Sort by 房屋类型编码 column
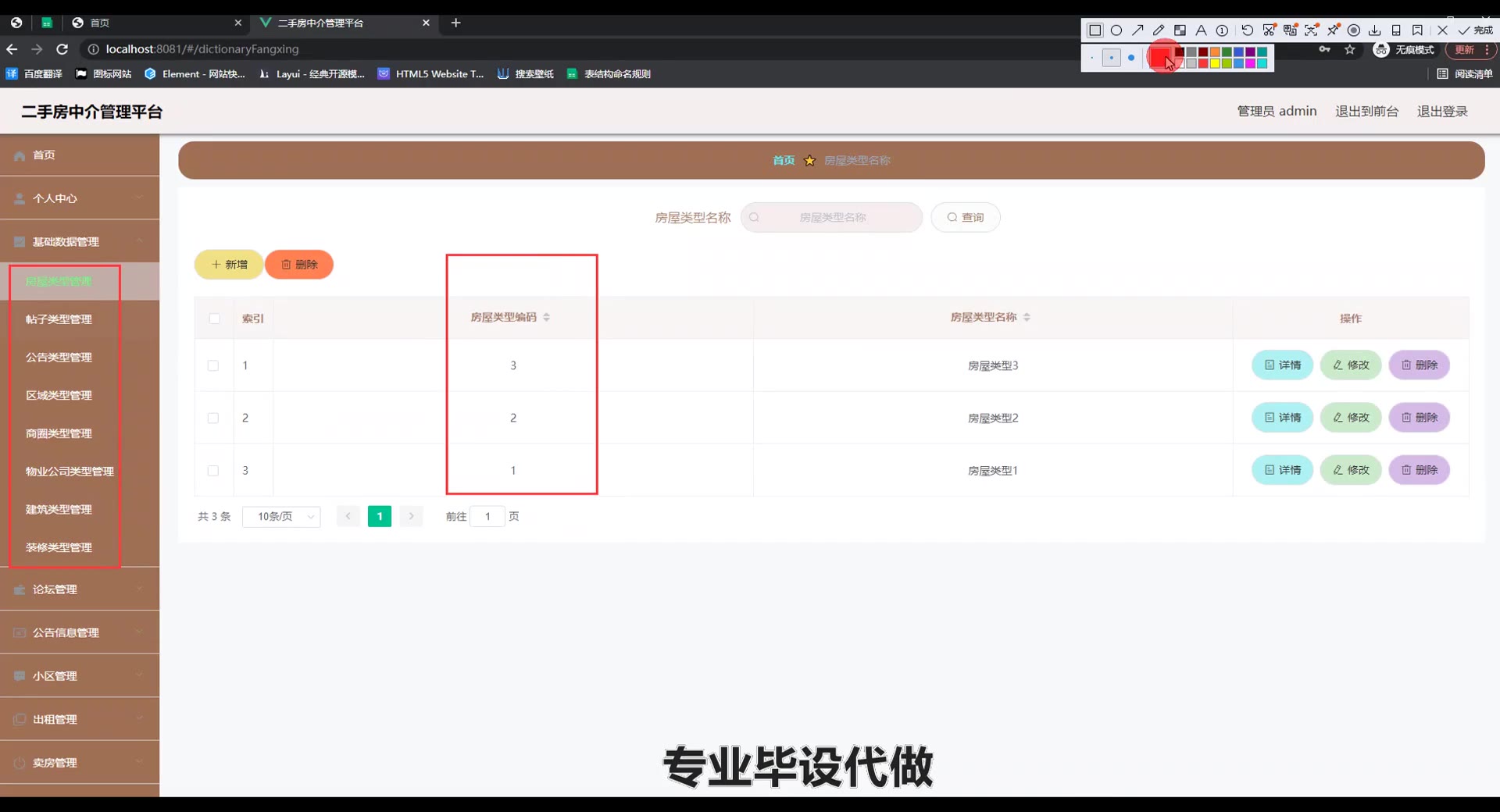Screen dimensions: 1500x812 point(546,317)
